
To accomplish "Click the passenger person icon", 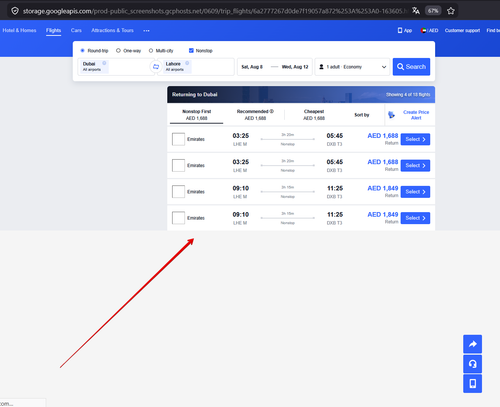I will pos(321,67).
